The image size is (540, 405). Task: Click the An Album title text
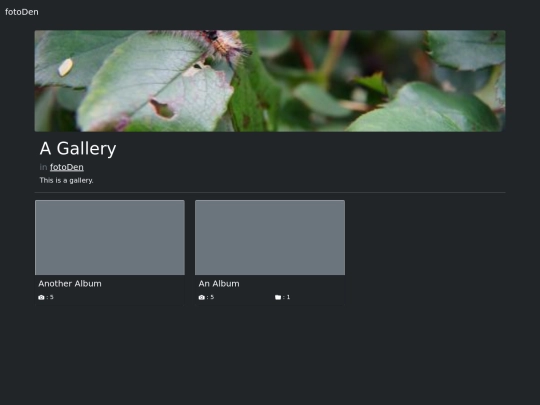(x=219, y=283)
